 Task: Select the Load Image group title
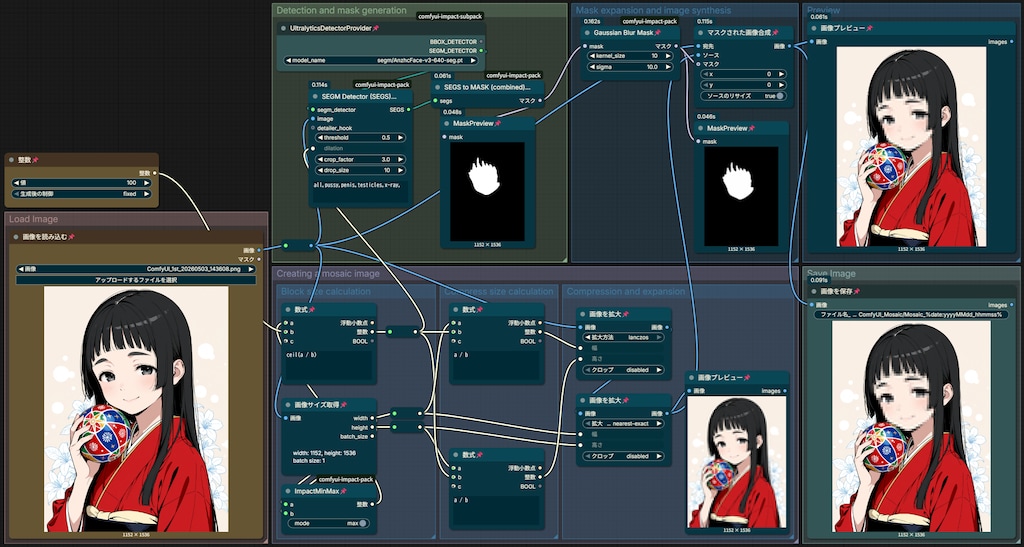(33, 219)
